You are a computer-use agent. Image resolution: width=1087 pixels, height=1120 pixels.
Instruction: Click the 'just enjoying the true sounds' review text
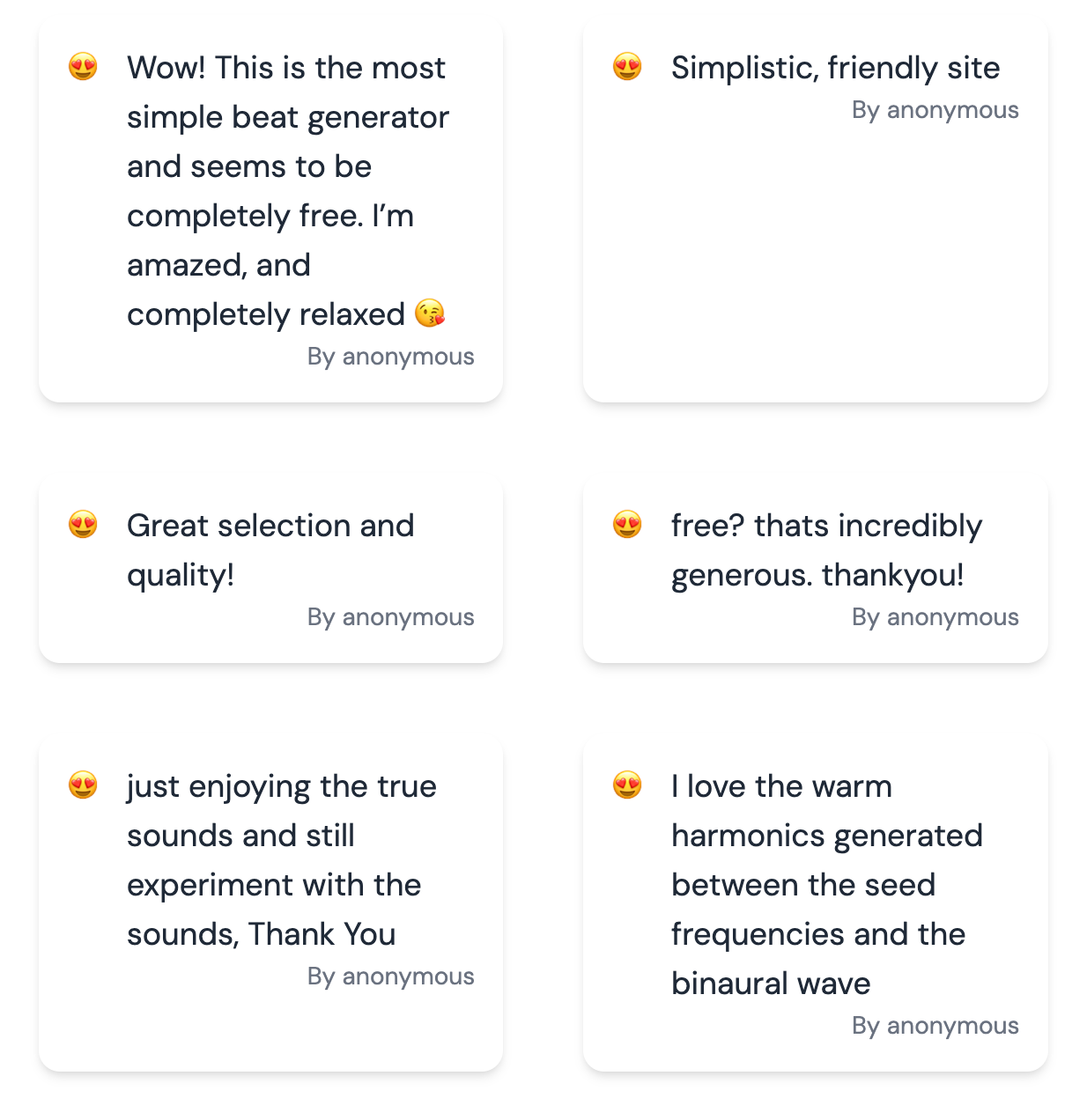pyautogui.click(x=282, y=860)
